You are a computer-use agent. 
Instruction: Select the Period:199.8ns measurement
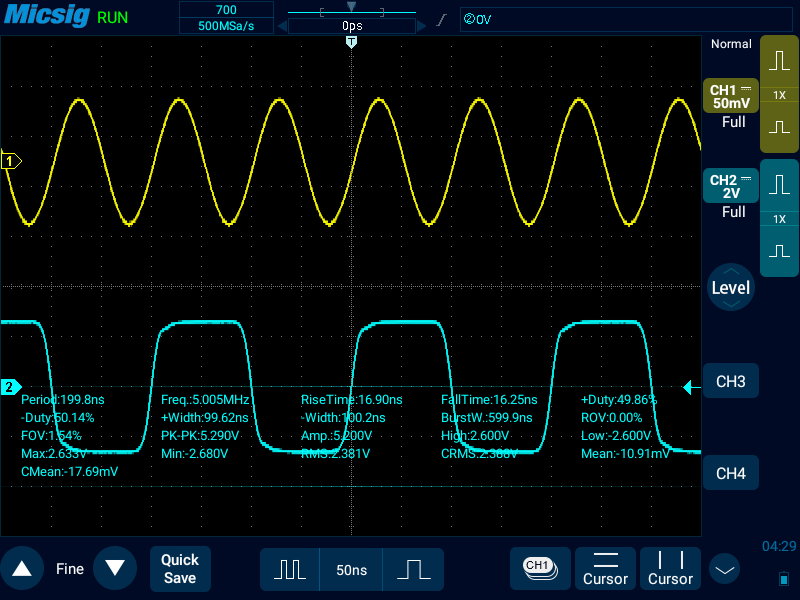pos(63,399)
